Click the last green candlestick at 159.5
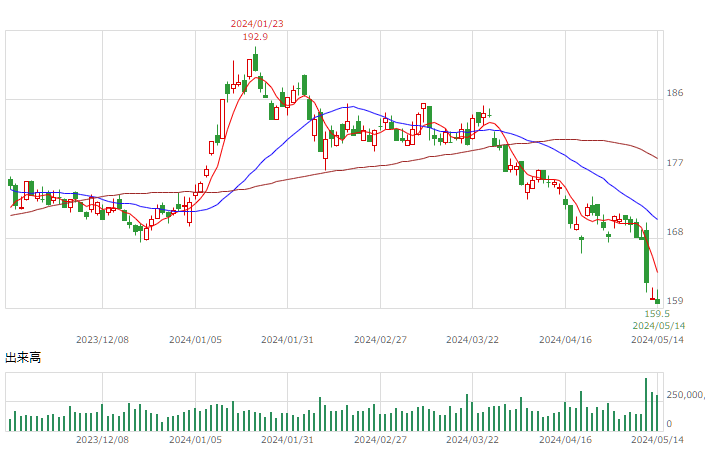 [657, 299]
